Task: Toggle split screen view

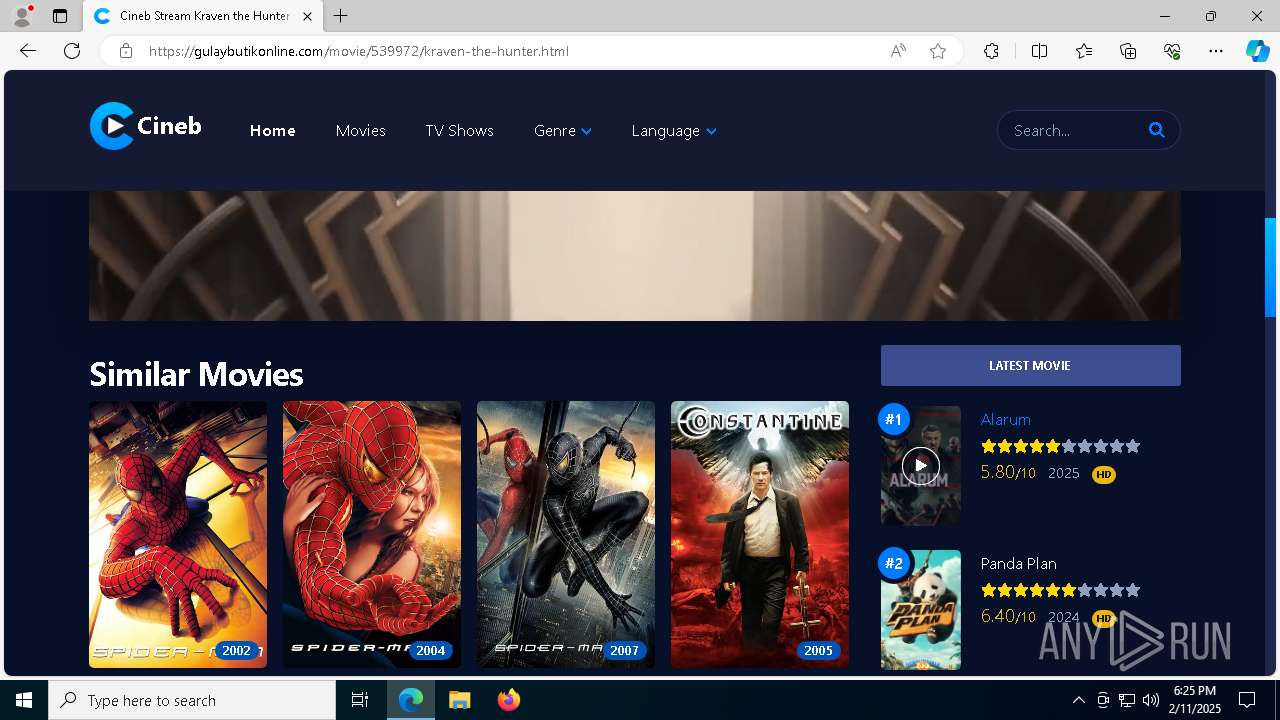Action: coord(1039,51)
